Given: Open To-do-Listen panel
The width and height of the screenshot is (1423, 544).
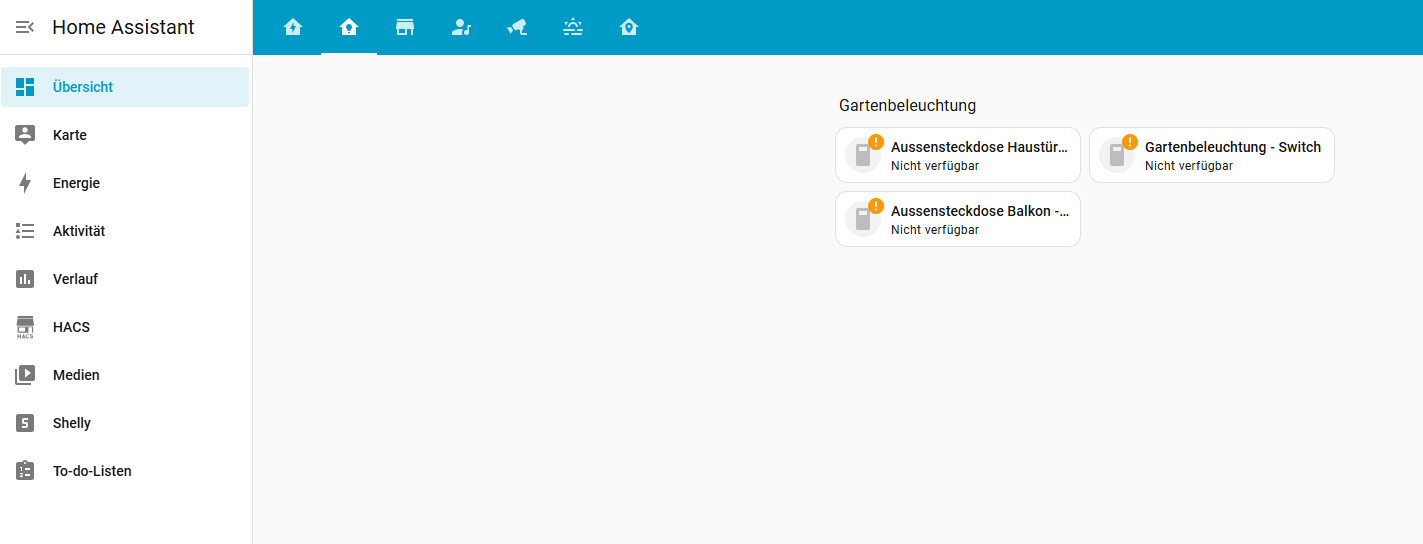Looking at the screenshot, I should [x=92, y=471].
